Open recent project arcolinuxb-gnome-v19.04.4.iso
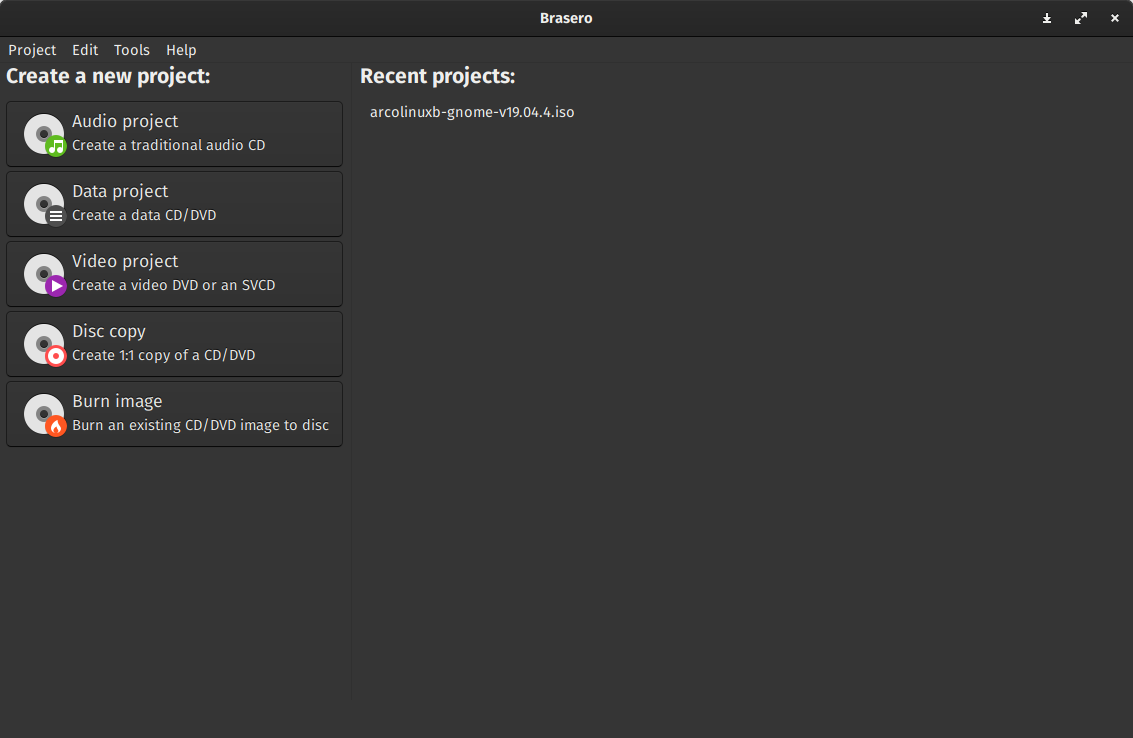The height and width of the screenshot is (738, 1133). (x=472, y=112)
